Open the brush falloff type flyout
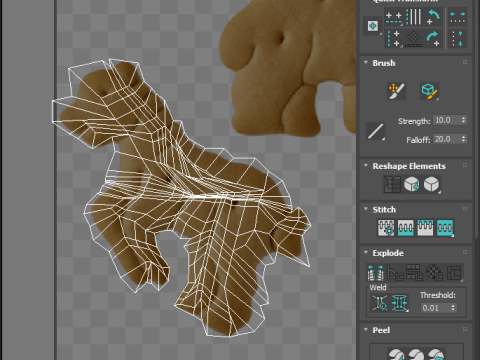This screenshot has height=360, width=480. pos(375,131)
